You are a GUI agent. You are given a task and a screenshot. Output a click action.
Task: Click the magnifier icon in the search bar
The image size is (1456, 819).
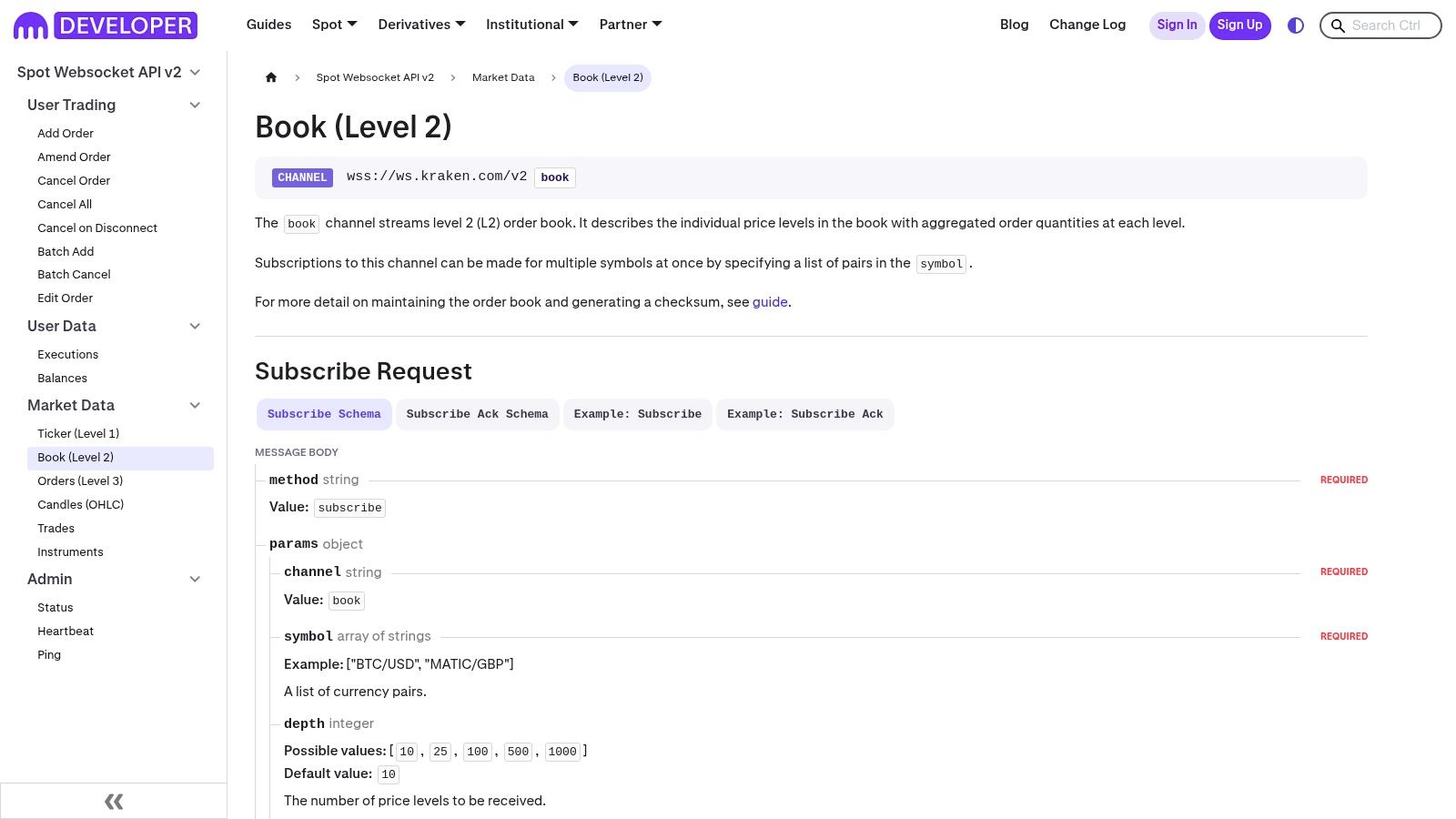[x=1338, y=25]
